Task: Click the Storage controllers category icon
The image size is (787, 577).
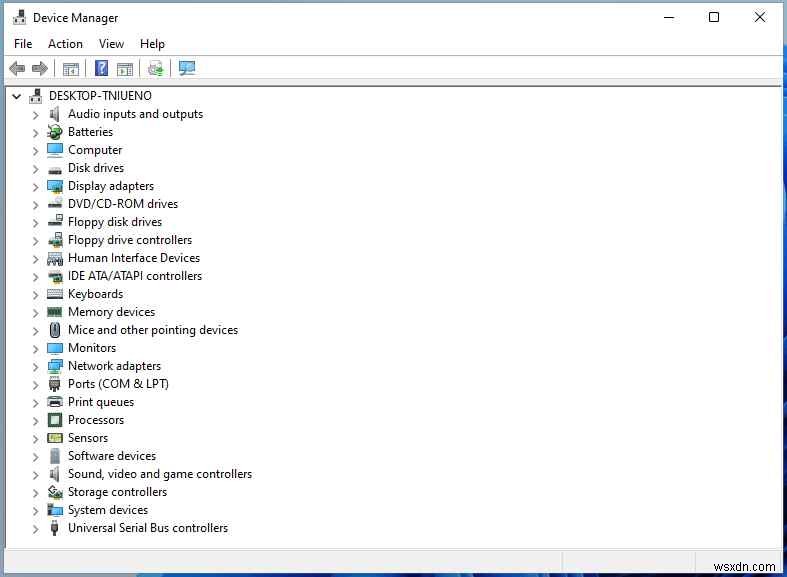Action: tap(55, 492)
